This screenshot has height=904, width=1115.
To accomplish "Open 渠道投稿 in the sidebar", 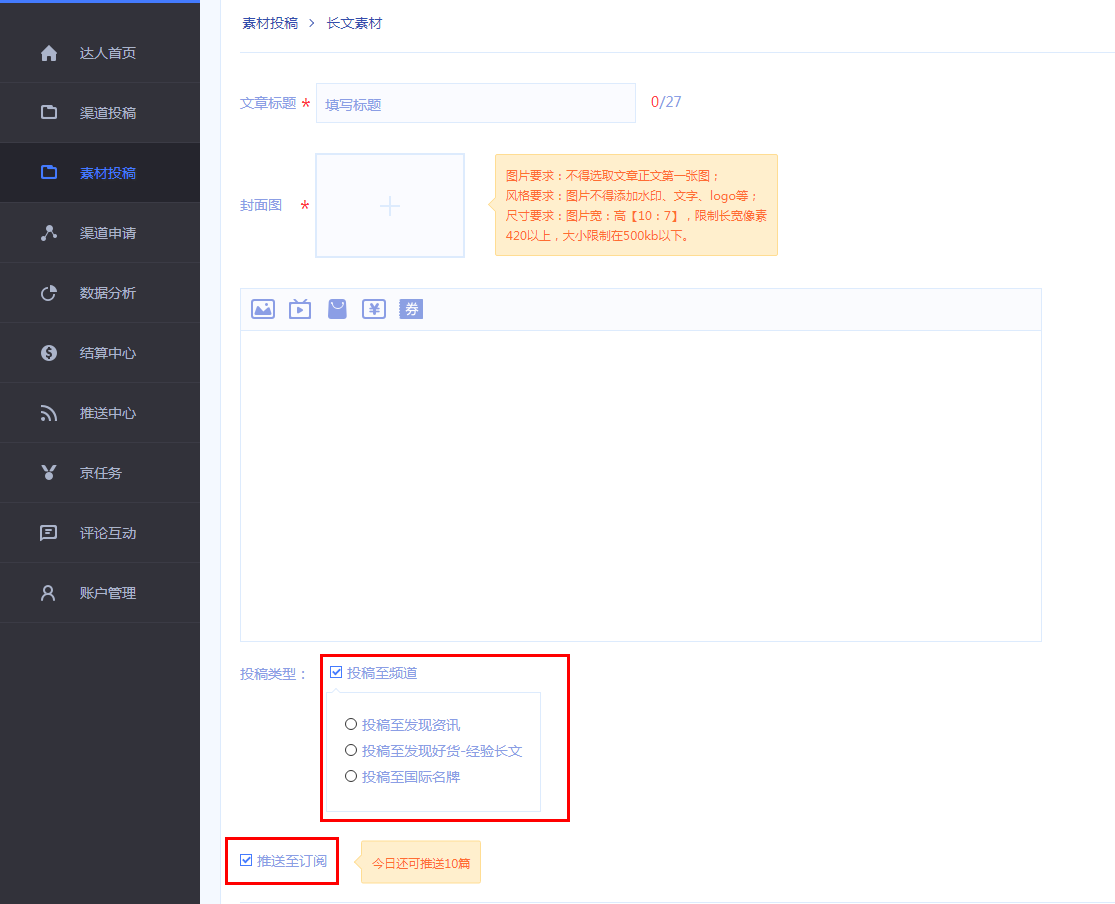I will [107, 113].
